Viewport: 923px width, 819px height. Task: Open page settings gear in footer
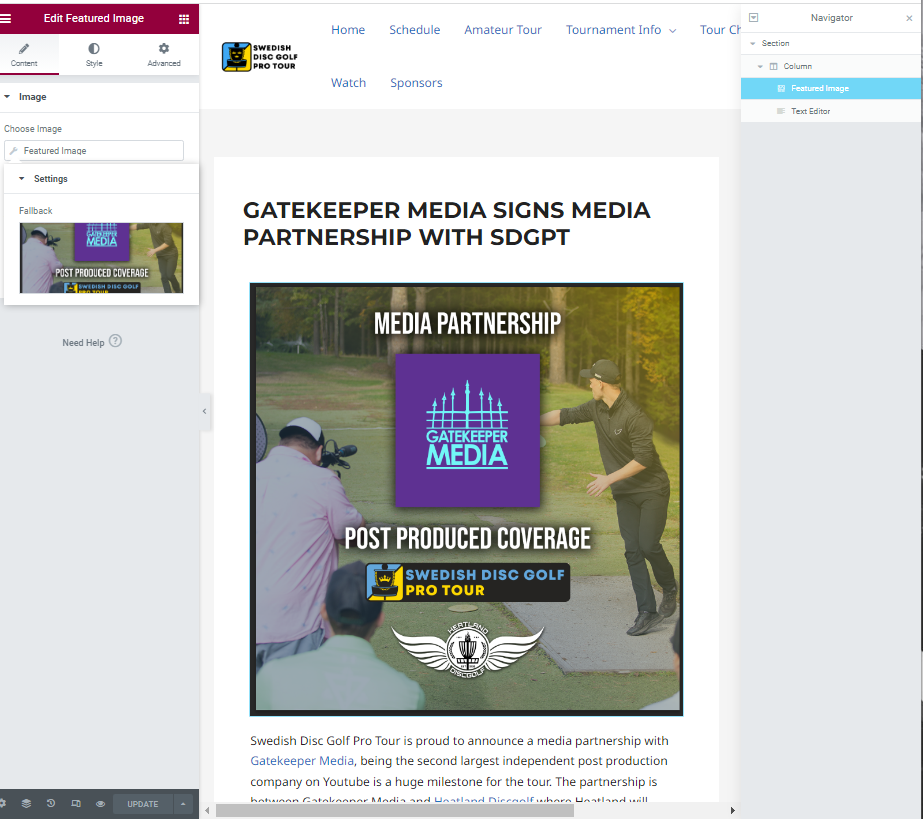click(x=3, y=804)
